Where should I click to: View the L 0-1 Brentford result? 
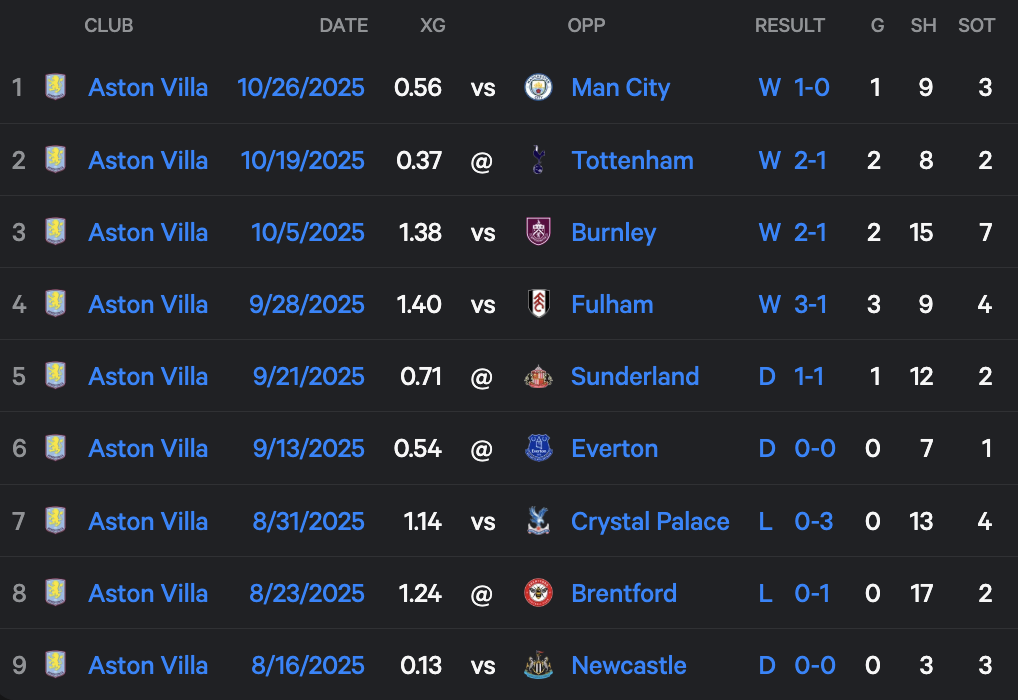coord(794,593)
